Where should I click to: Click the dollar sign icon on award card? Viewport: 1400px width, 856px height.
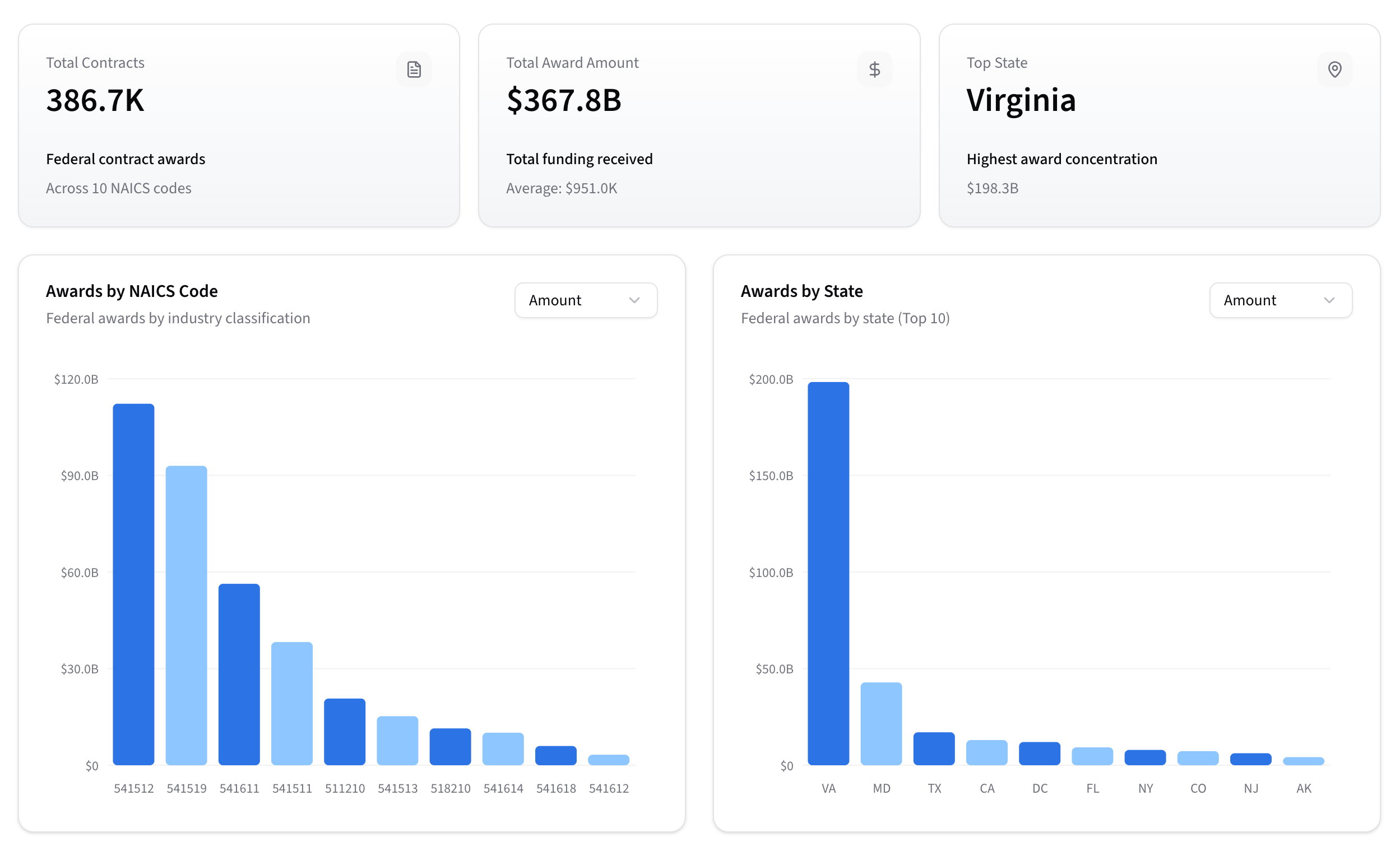click(x=874, y=69)
